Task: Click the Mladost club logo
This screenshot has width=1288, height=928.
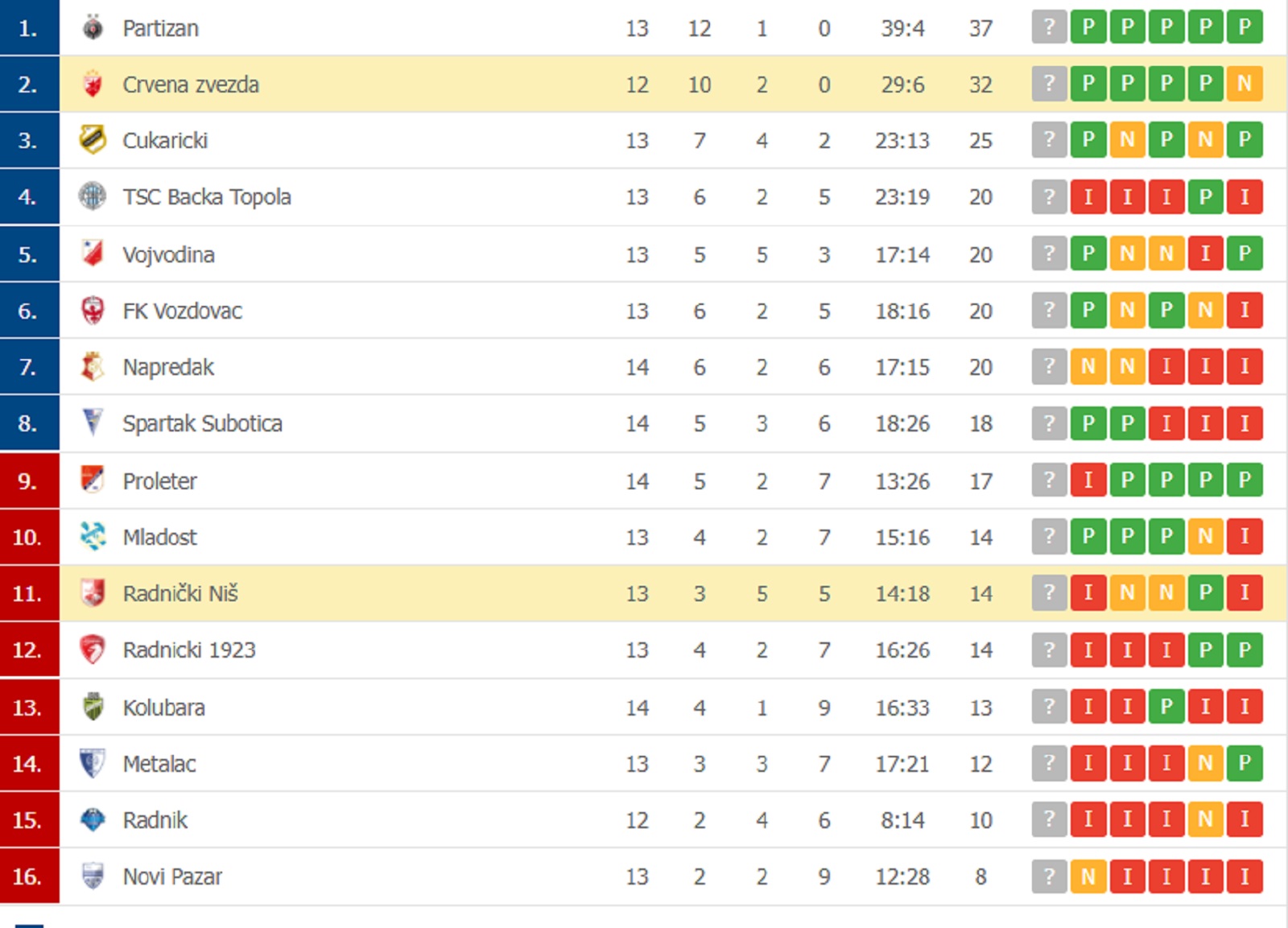Action: pos(93,537)
